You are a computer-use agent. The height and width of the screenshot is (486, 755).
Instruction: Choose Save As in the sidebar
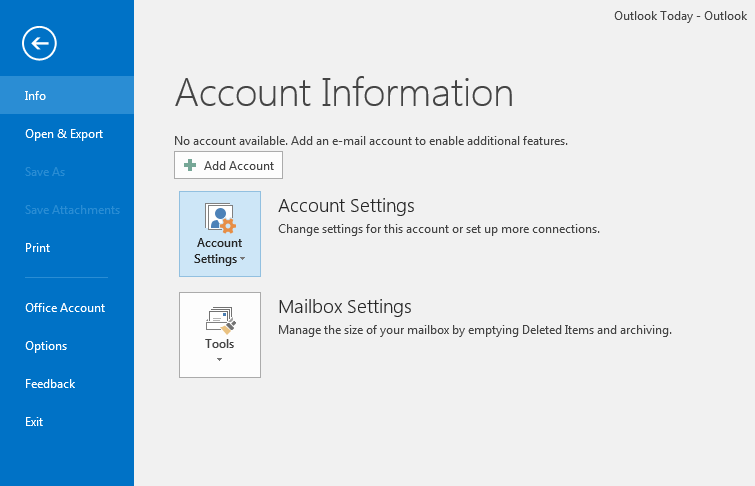pyautogui.click(x=45, y=172)
